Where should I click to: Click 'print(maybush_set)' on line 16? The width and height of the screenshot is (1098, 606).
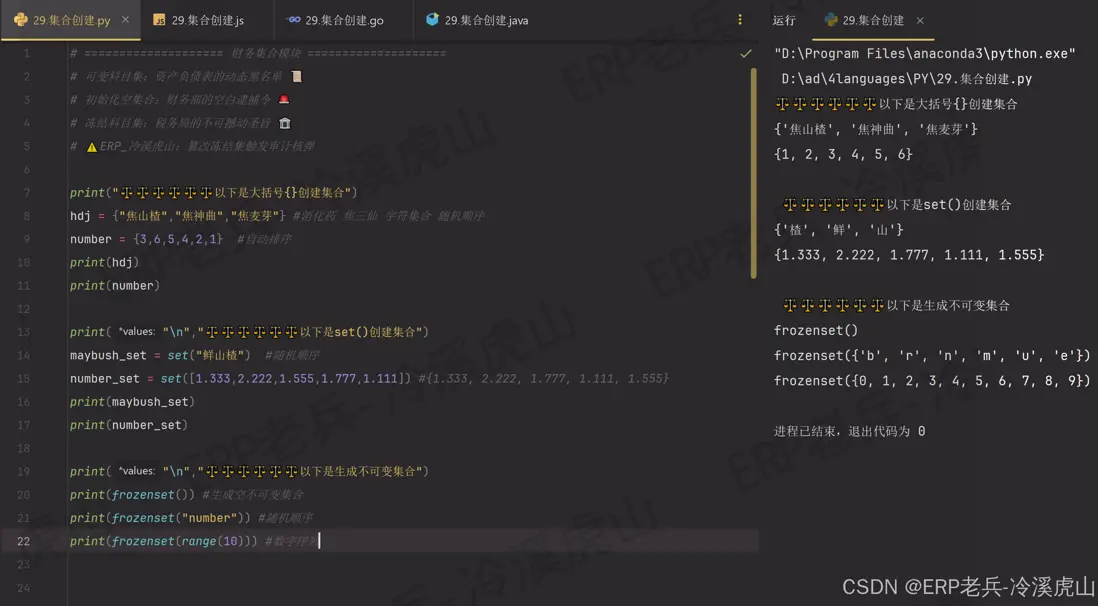coord(132,401)
